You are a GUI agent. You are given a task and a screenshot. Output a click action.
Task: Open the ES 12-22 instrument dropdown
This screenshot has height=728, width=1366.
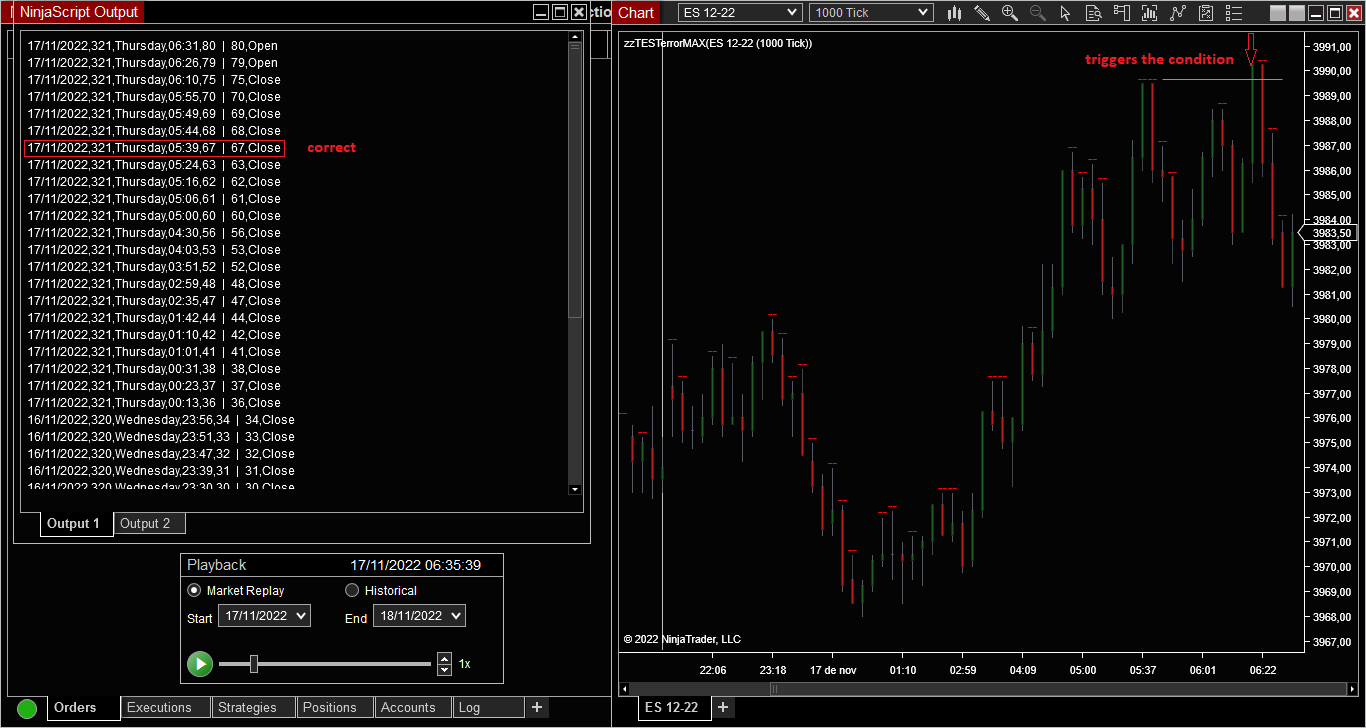coord(740,13)
